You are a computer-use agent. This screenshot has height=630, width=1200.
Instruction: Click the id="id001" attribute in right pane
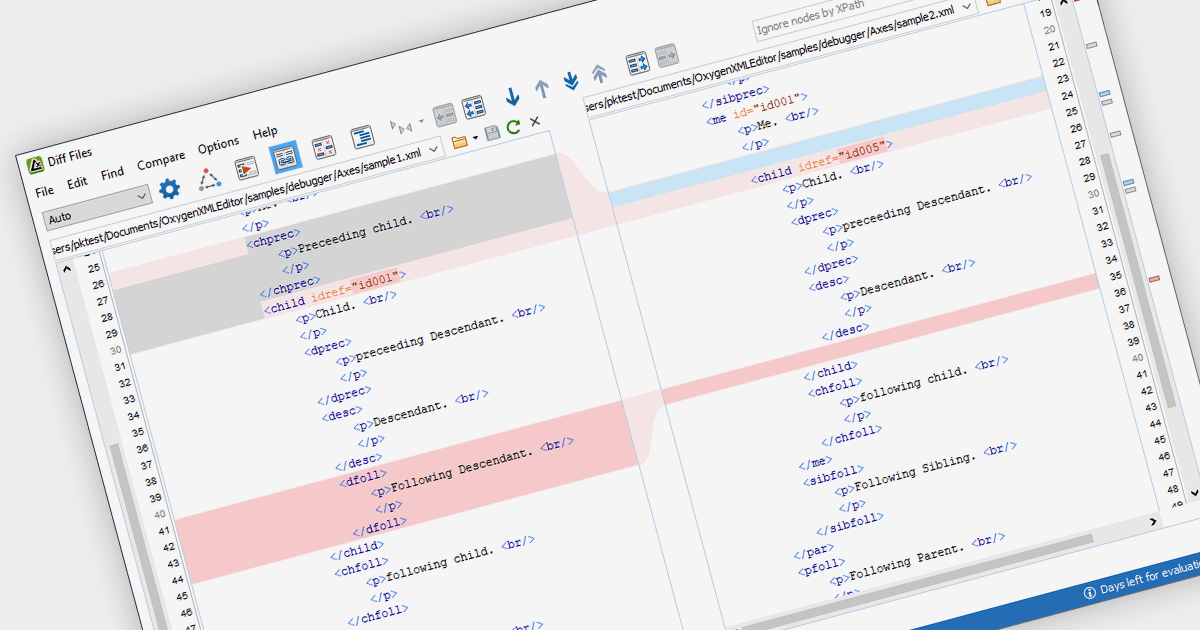click(x=769, y=106)
